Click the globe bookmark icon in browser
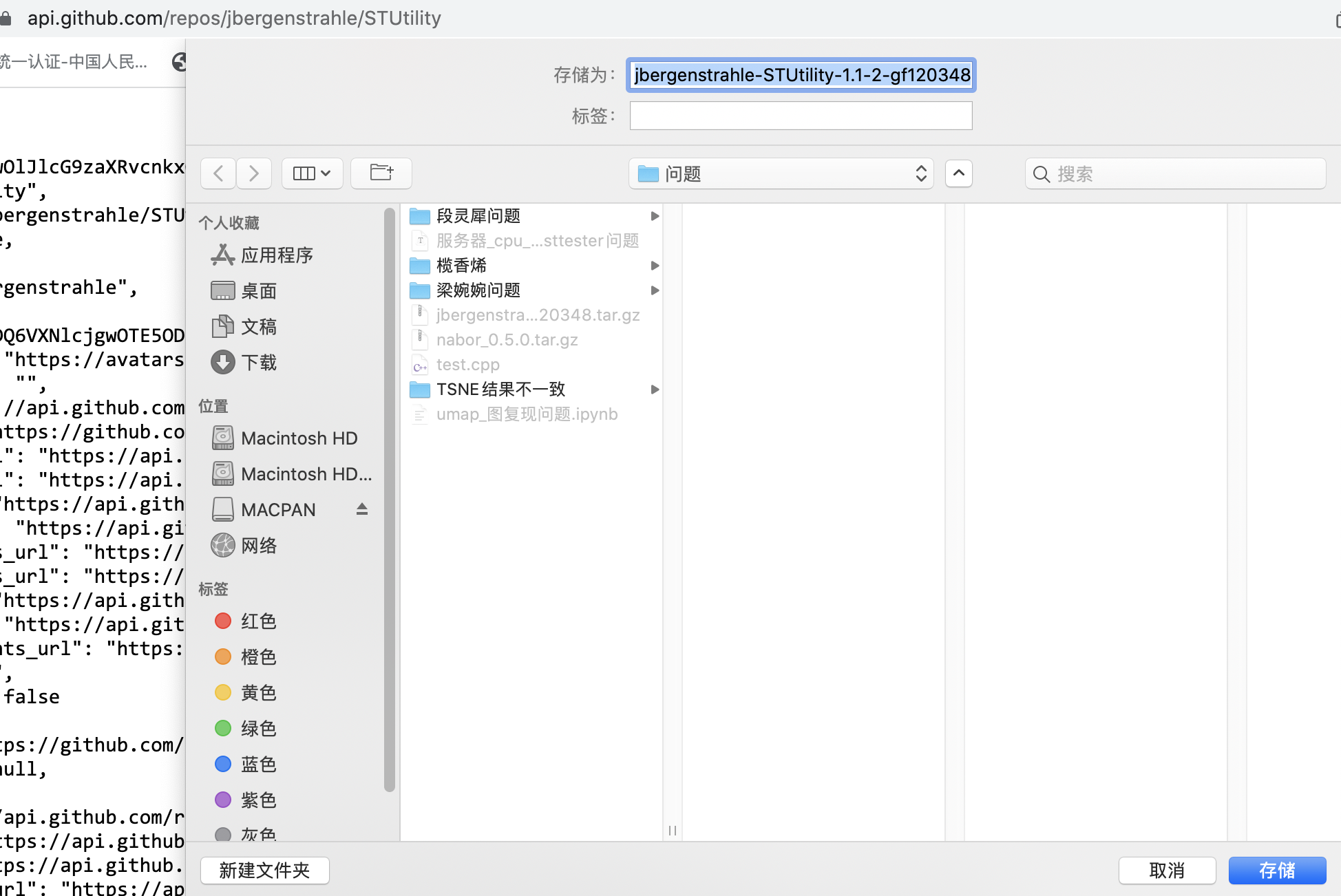1341x896 pixels. (x=179, y=62)
